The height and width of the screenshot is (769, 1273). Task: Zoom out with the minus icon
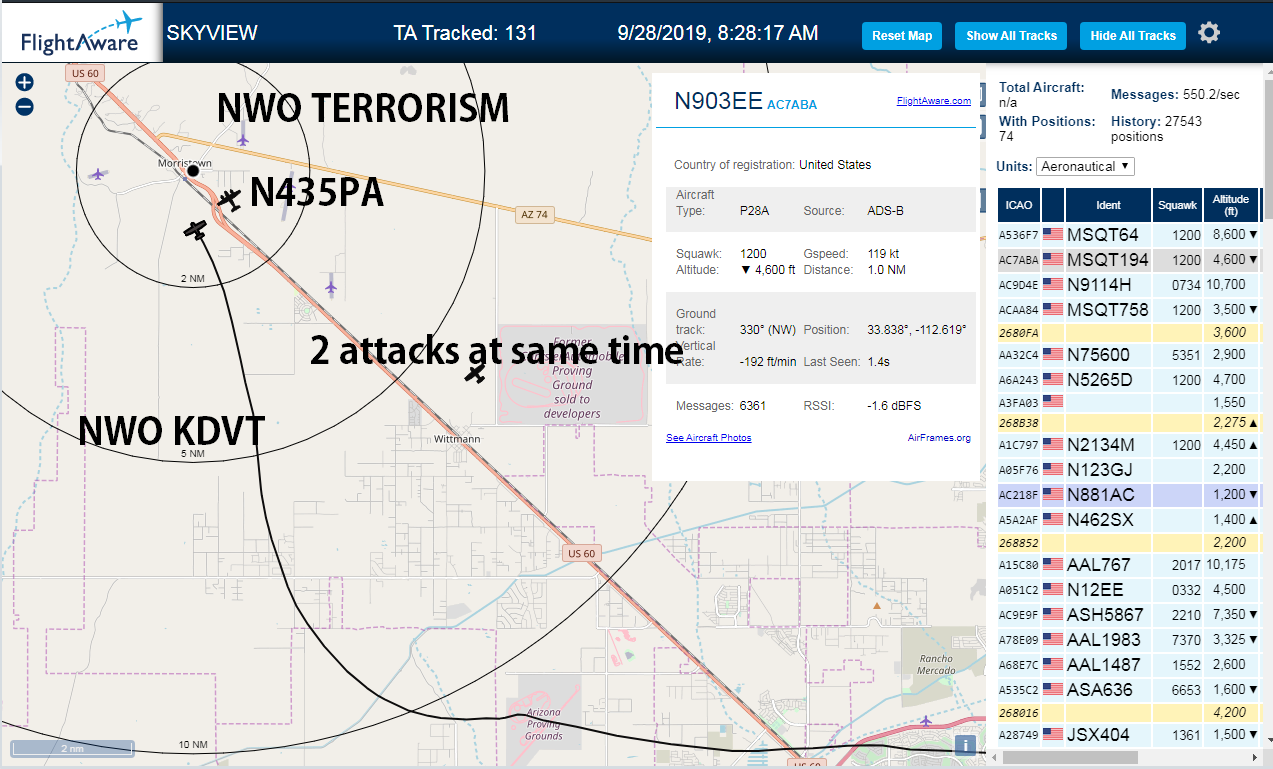click(25, 106)
